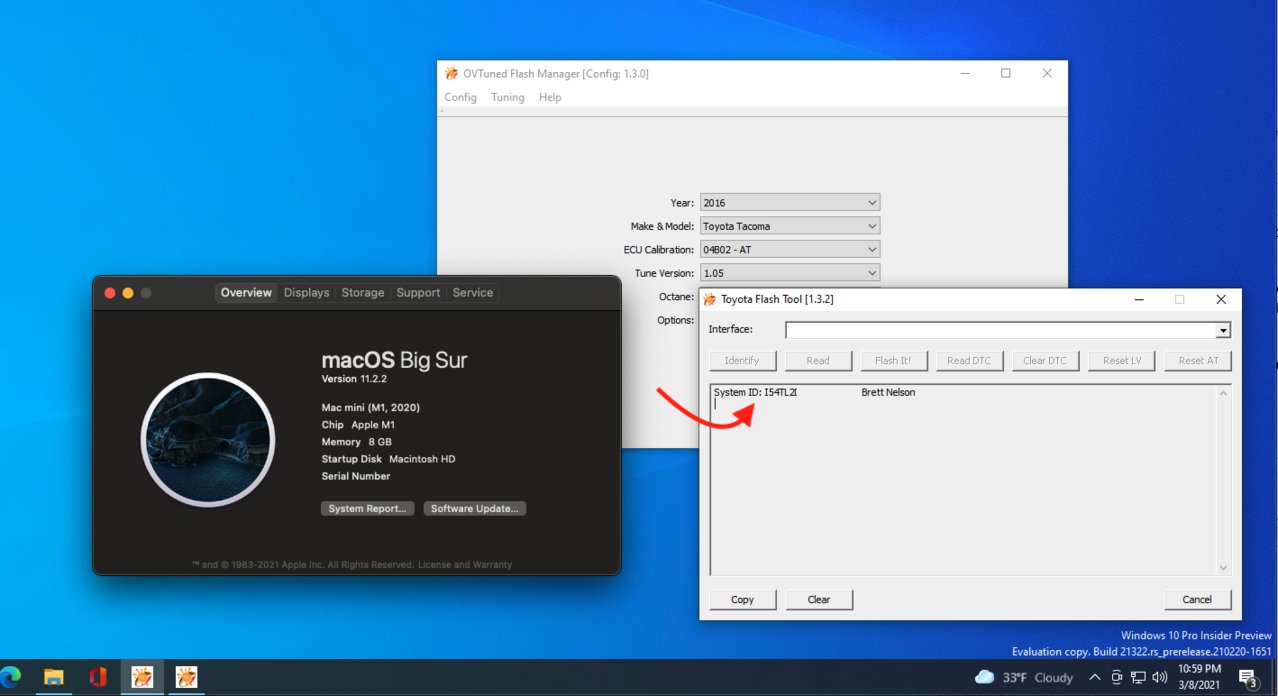Screen dimensions: 1278x696
Task: Click the log scrollbar up arrow
Action: pyautogui.click(x=1223, y=393)
